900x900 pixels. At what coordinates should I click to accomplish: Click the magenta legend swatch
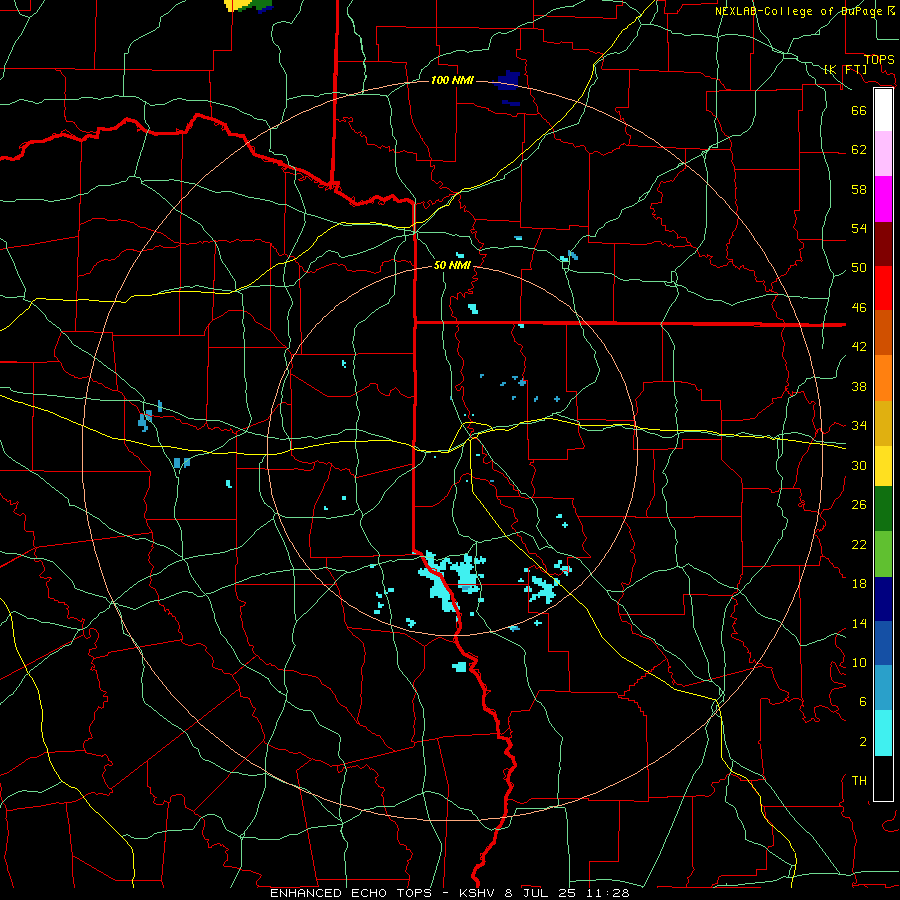click(883, 199)
